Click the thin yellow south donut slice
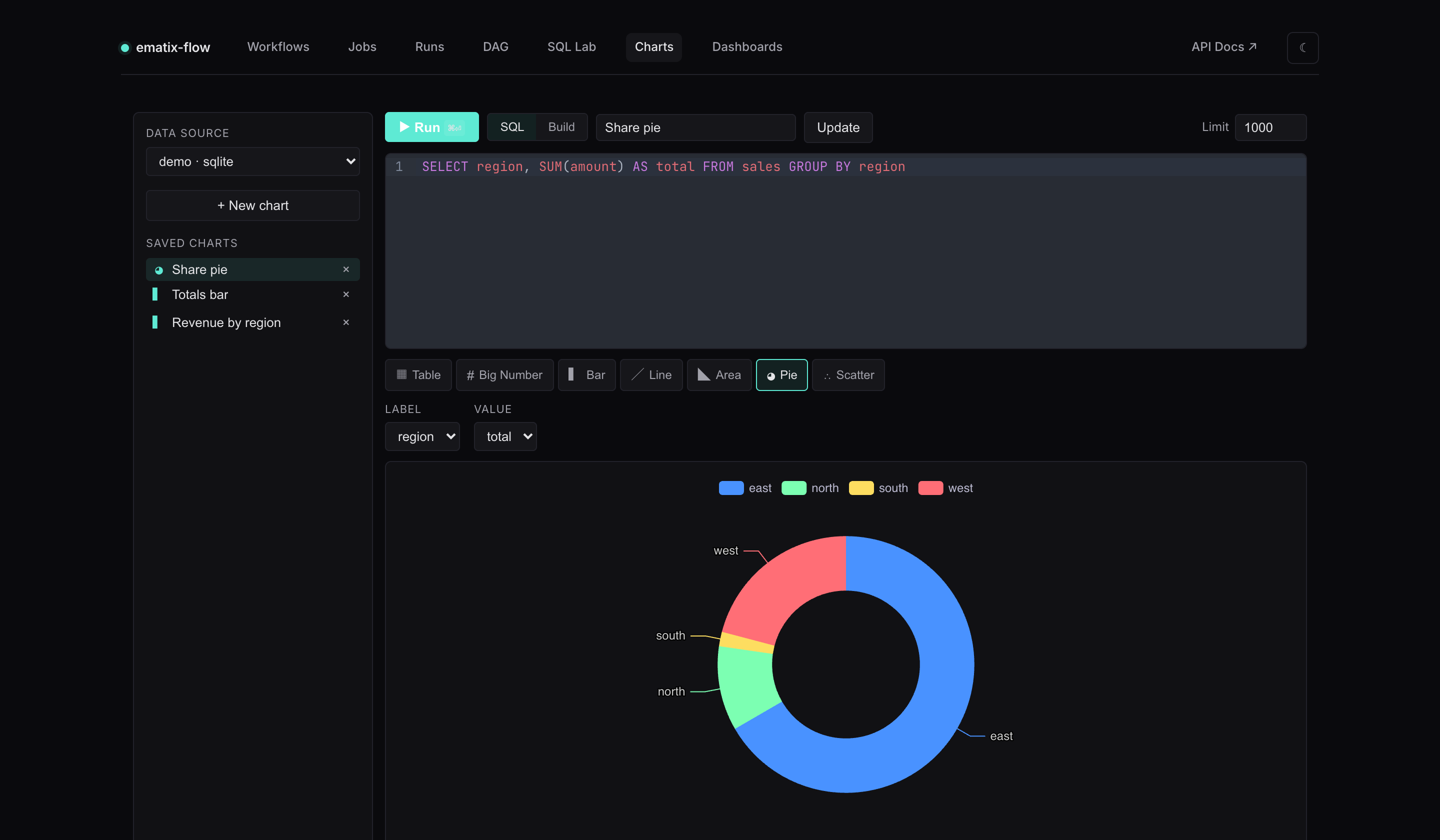The image size is (1440, 840). (x=747, y=643)
